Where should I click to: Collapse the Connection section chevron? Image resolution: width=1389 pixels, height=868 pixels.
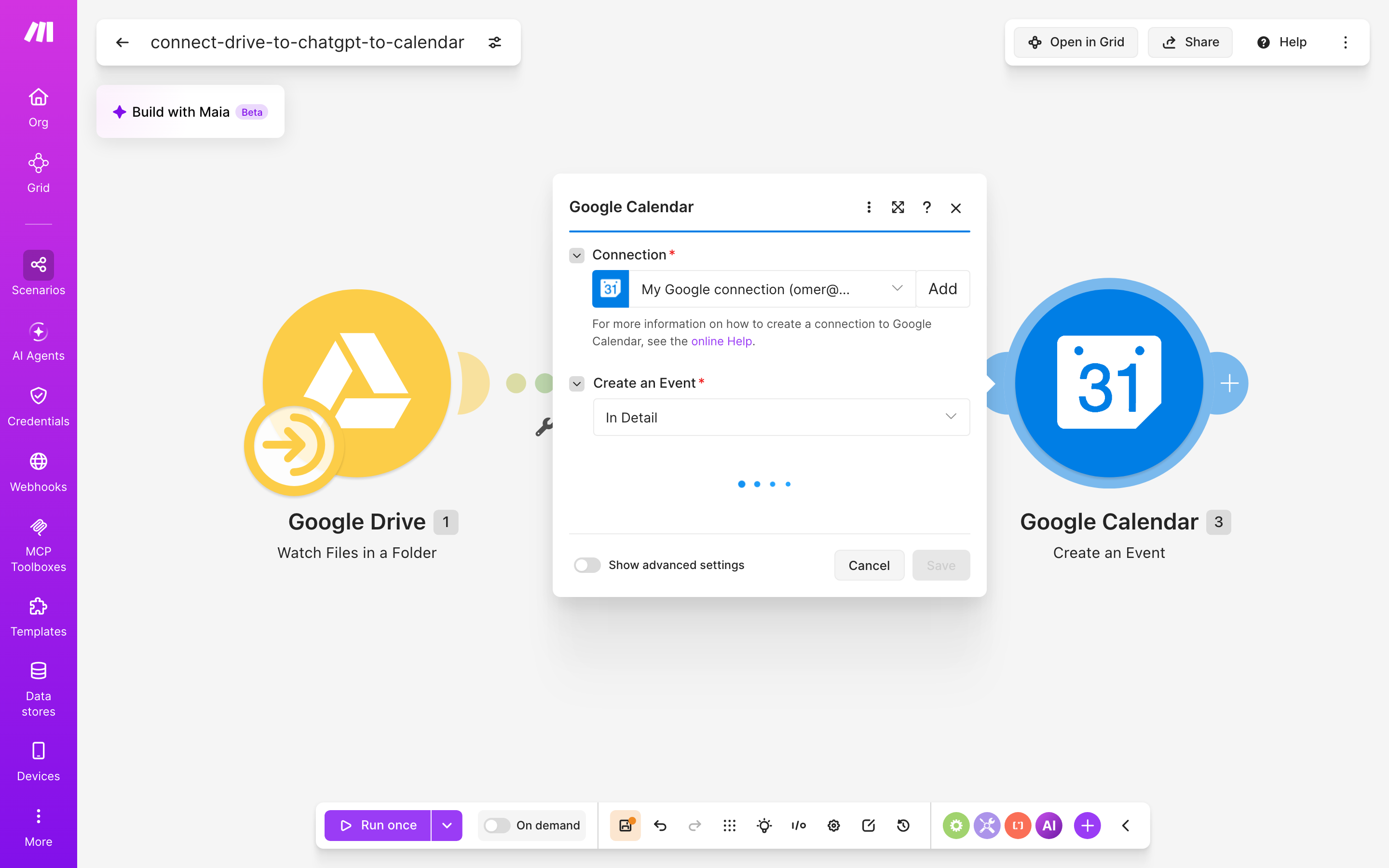[577, 255]
